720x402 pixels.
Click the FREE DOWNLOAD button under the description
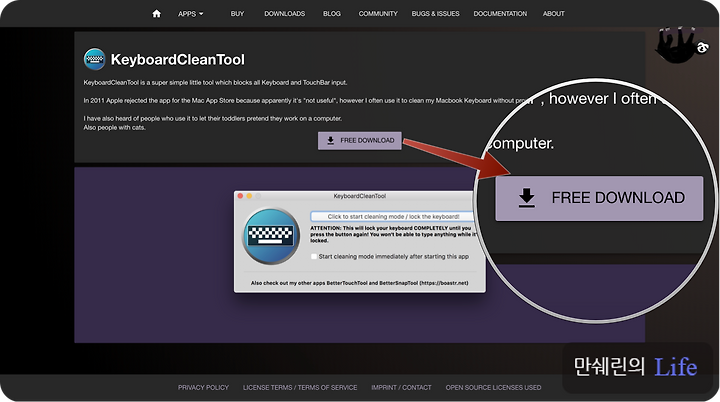point(360,141)
